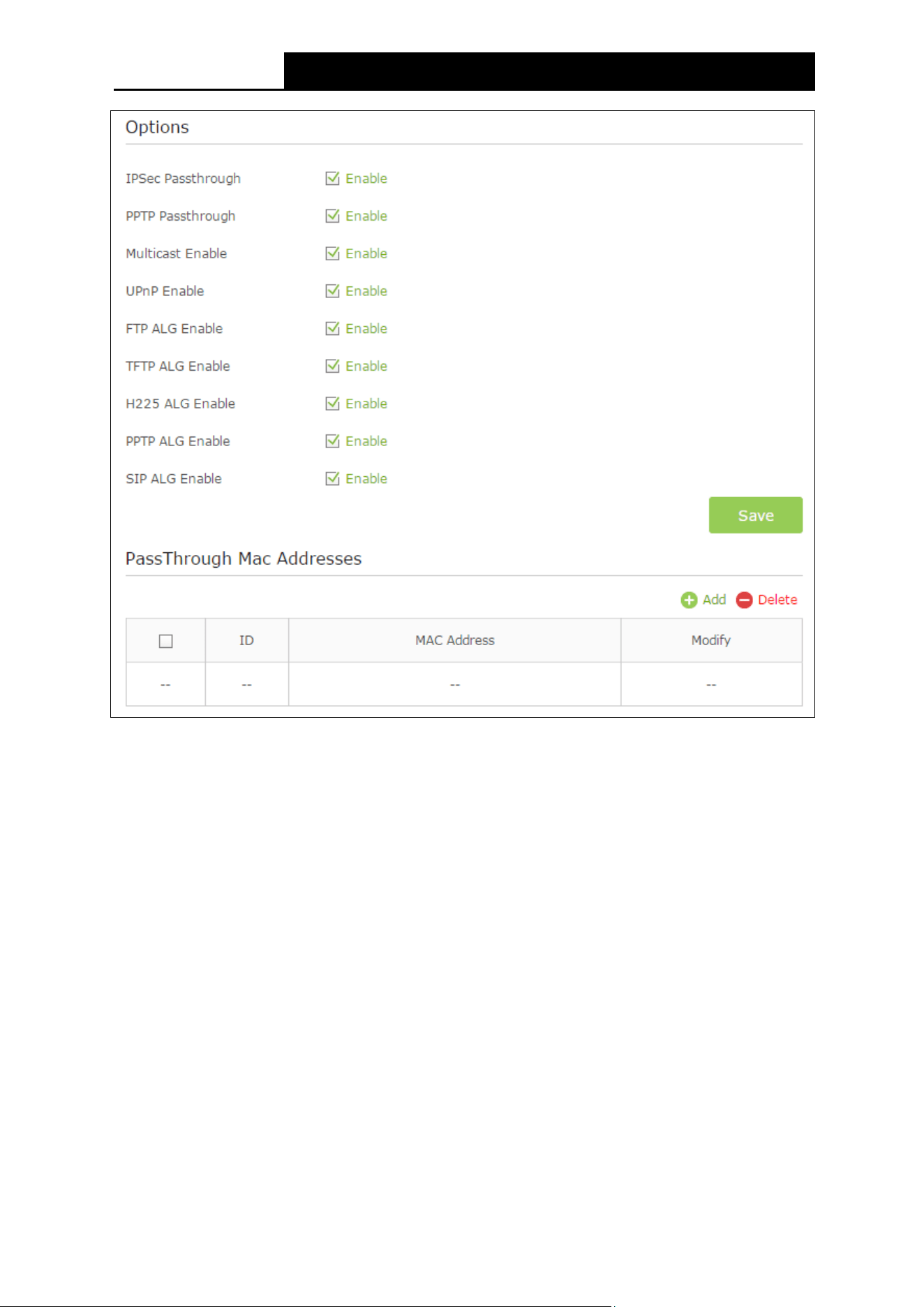Click the ID column header

click(x=246, y=640)
